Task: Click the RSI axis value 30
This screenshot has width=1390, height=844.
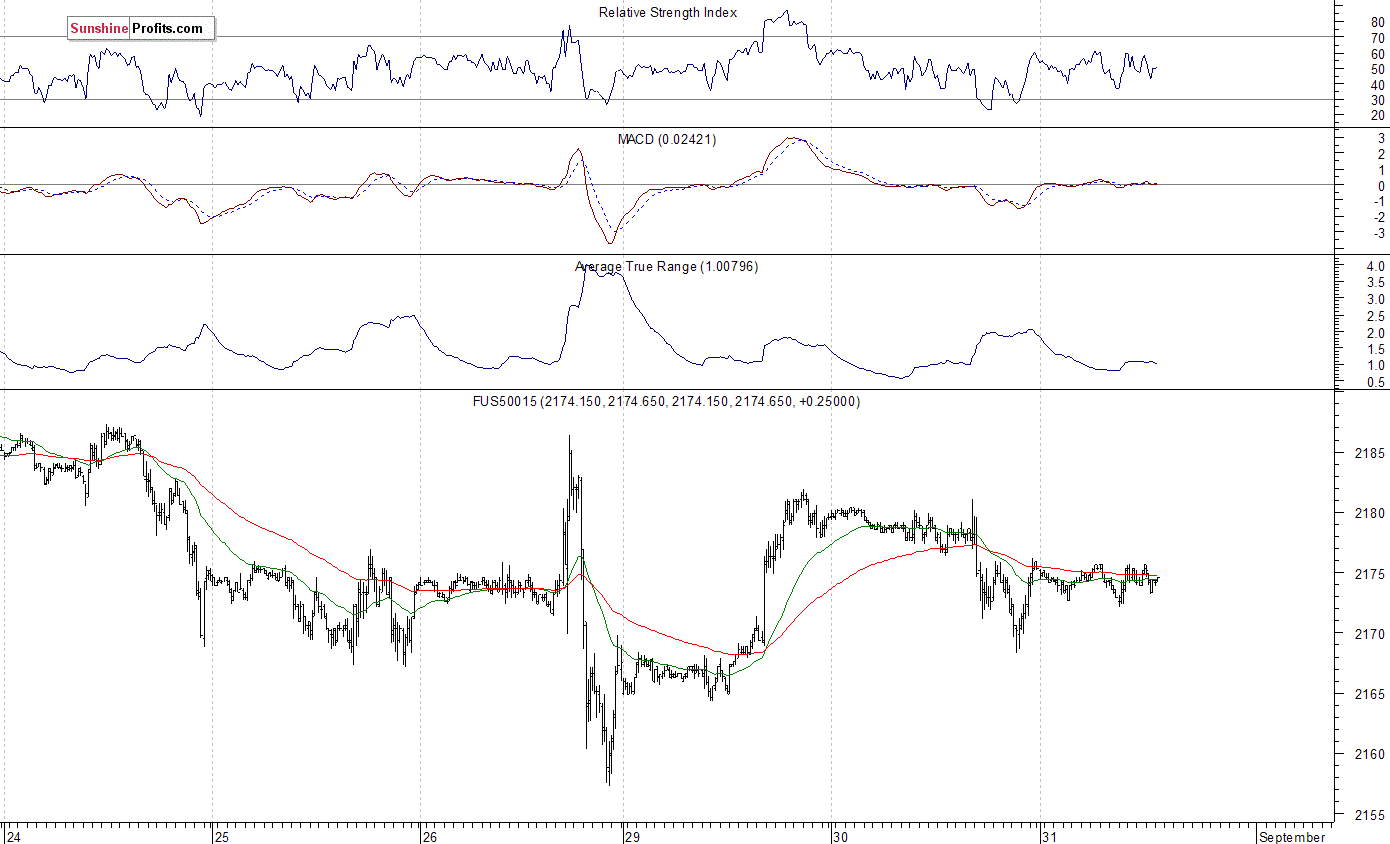Action: click(x=1377, y=100)
